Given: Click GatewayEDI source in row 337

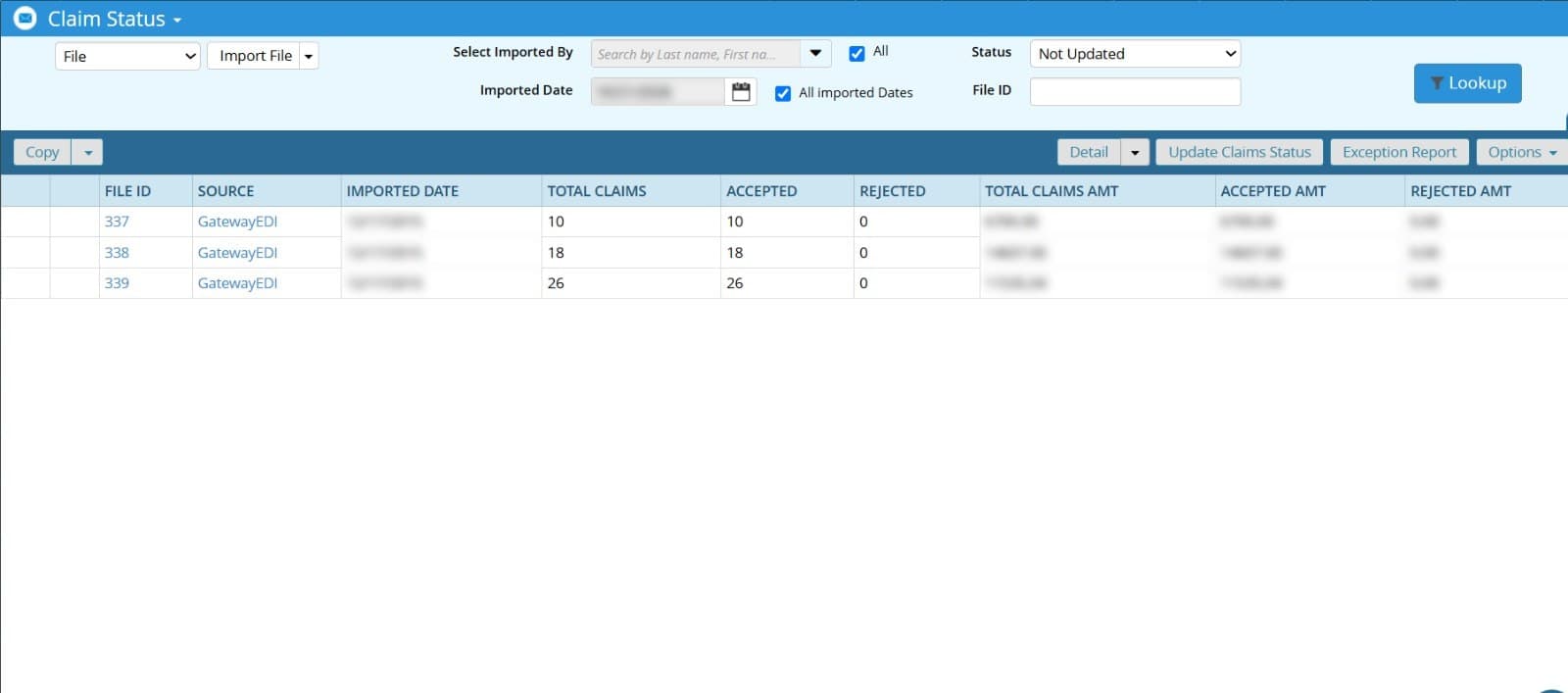Looking at the screenshot, I should (x=237, y=222).
